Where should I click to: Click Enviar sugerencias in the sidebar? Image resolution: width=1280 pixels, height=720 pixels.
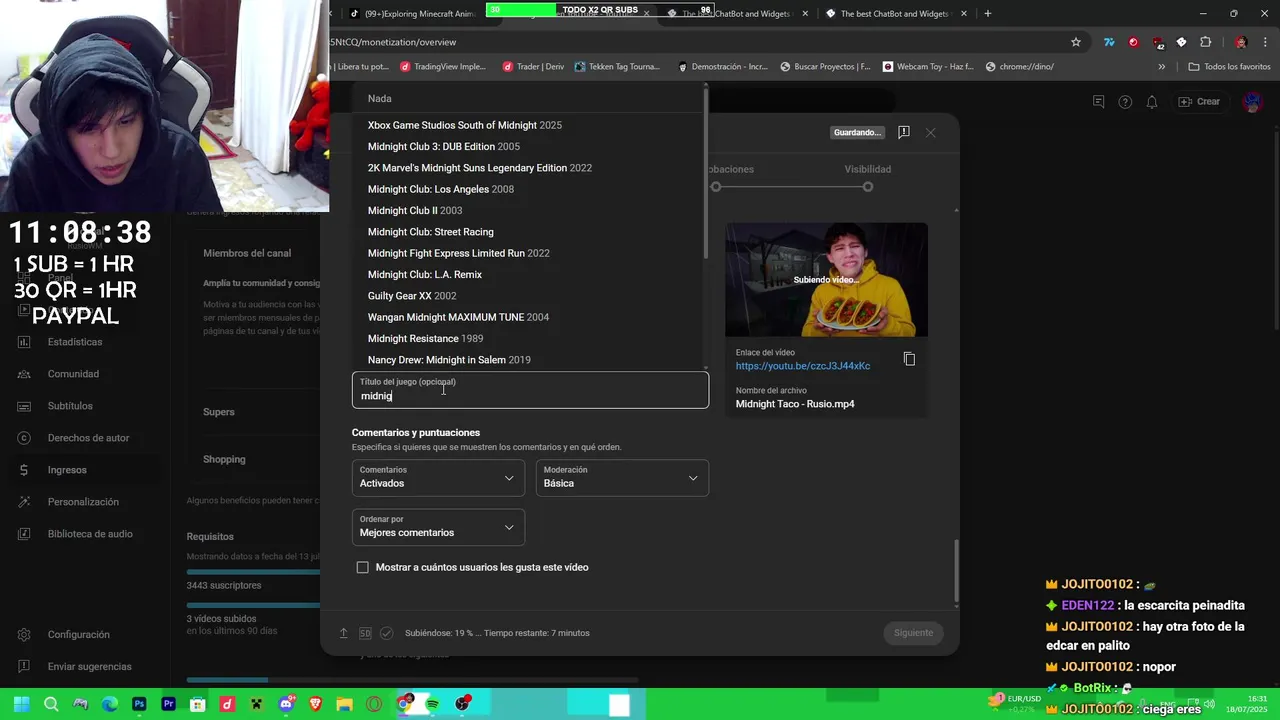89,667
